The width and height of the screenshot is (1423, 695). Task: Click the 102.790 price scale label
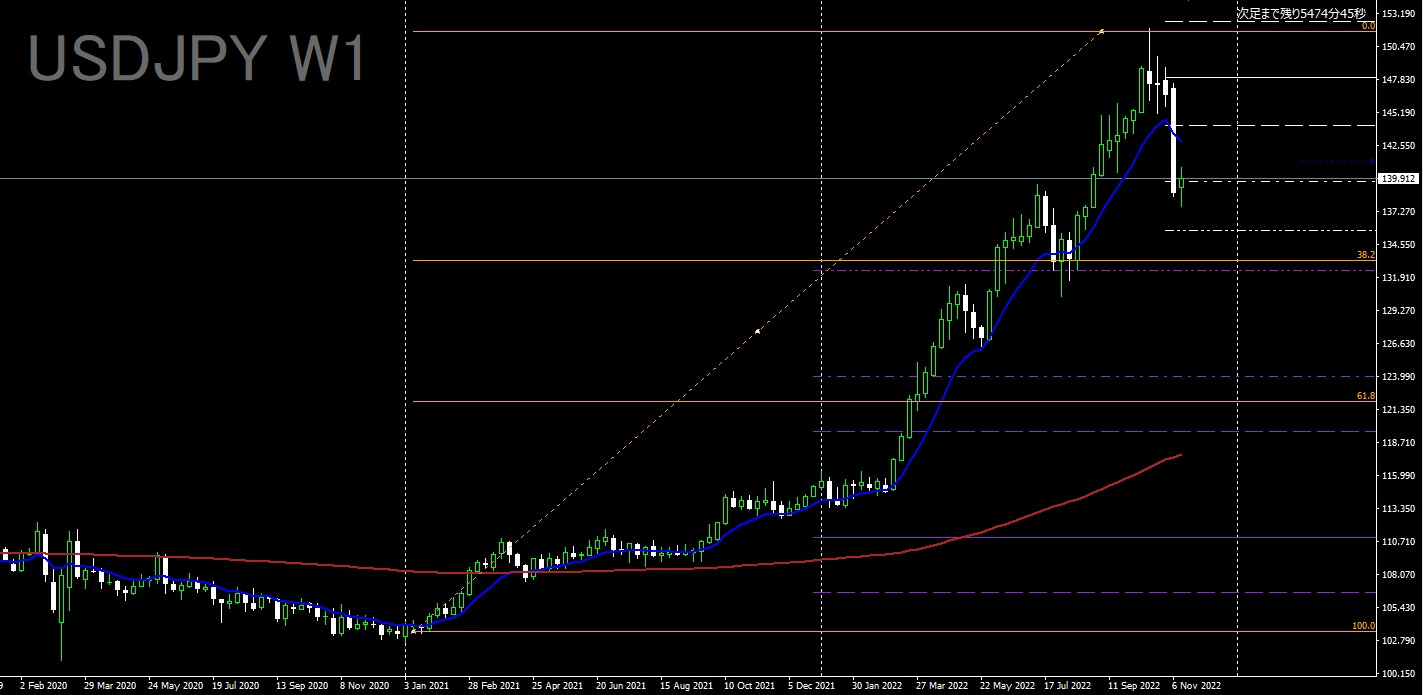tap(1400, 641)
